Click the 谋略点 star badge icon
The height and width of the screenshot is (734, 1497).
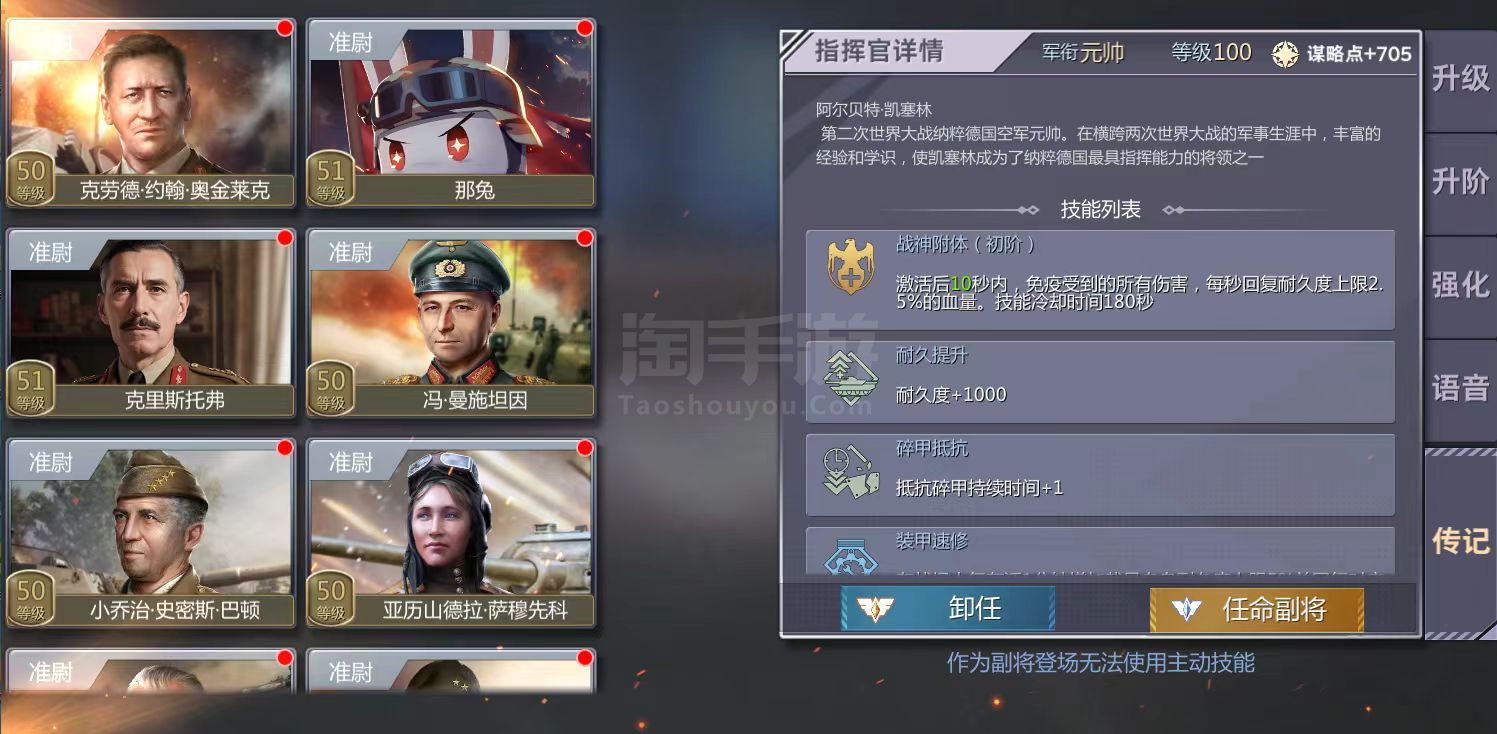click(x=1285, y=54)
